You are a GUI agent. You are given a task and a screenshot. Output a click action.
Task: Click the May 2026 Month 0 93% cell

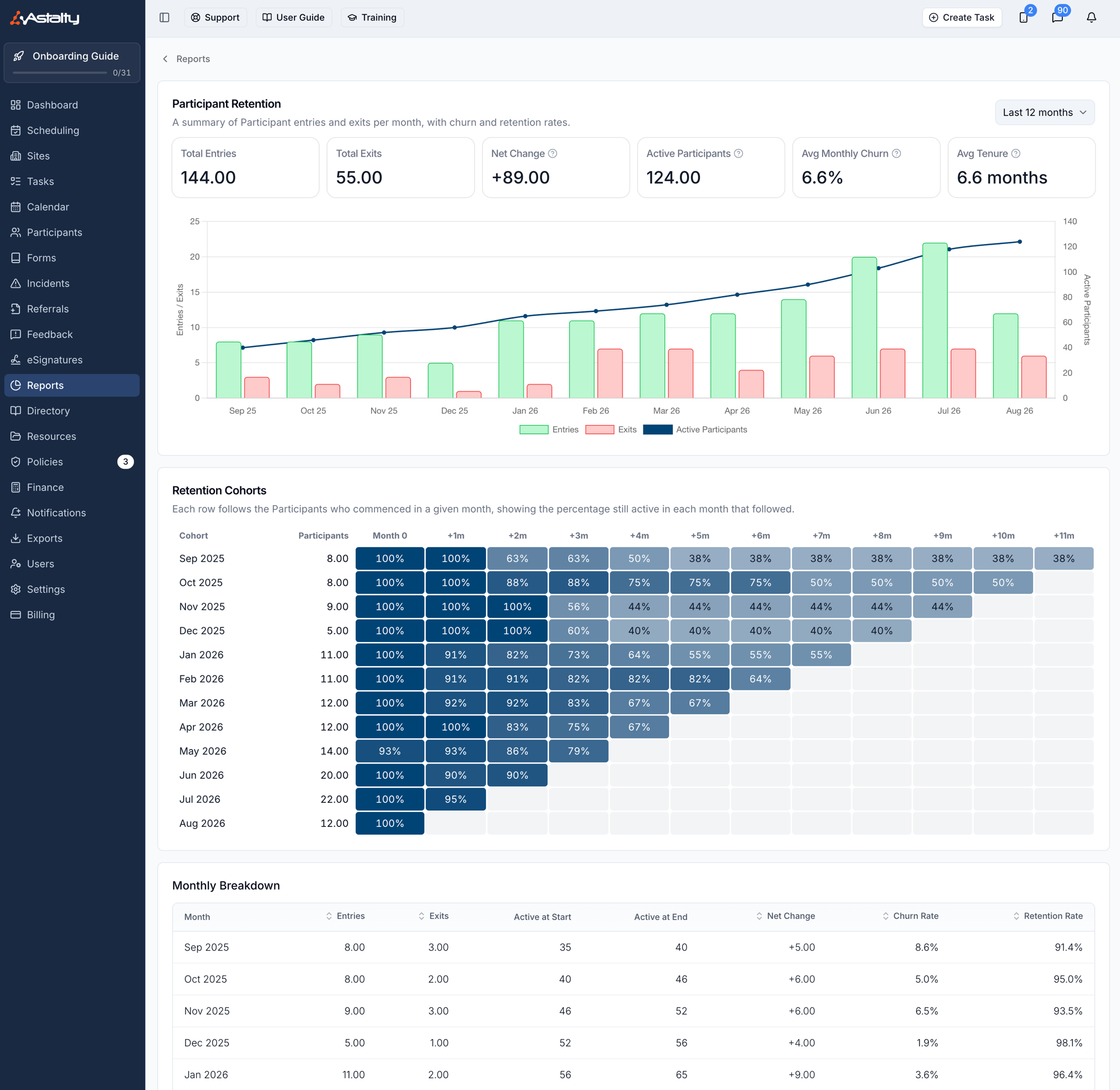tap(390, 751)
